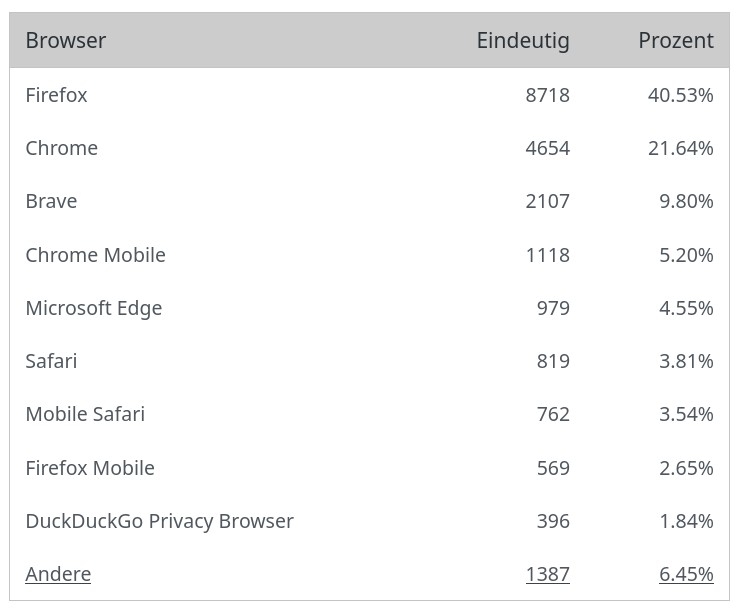This screenshot has width=740, height=611.
Task: Select the Brave row label
Action: [52, 201]
